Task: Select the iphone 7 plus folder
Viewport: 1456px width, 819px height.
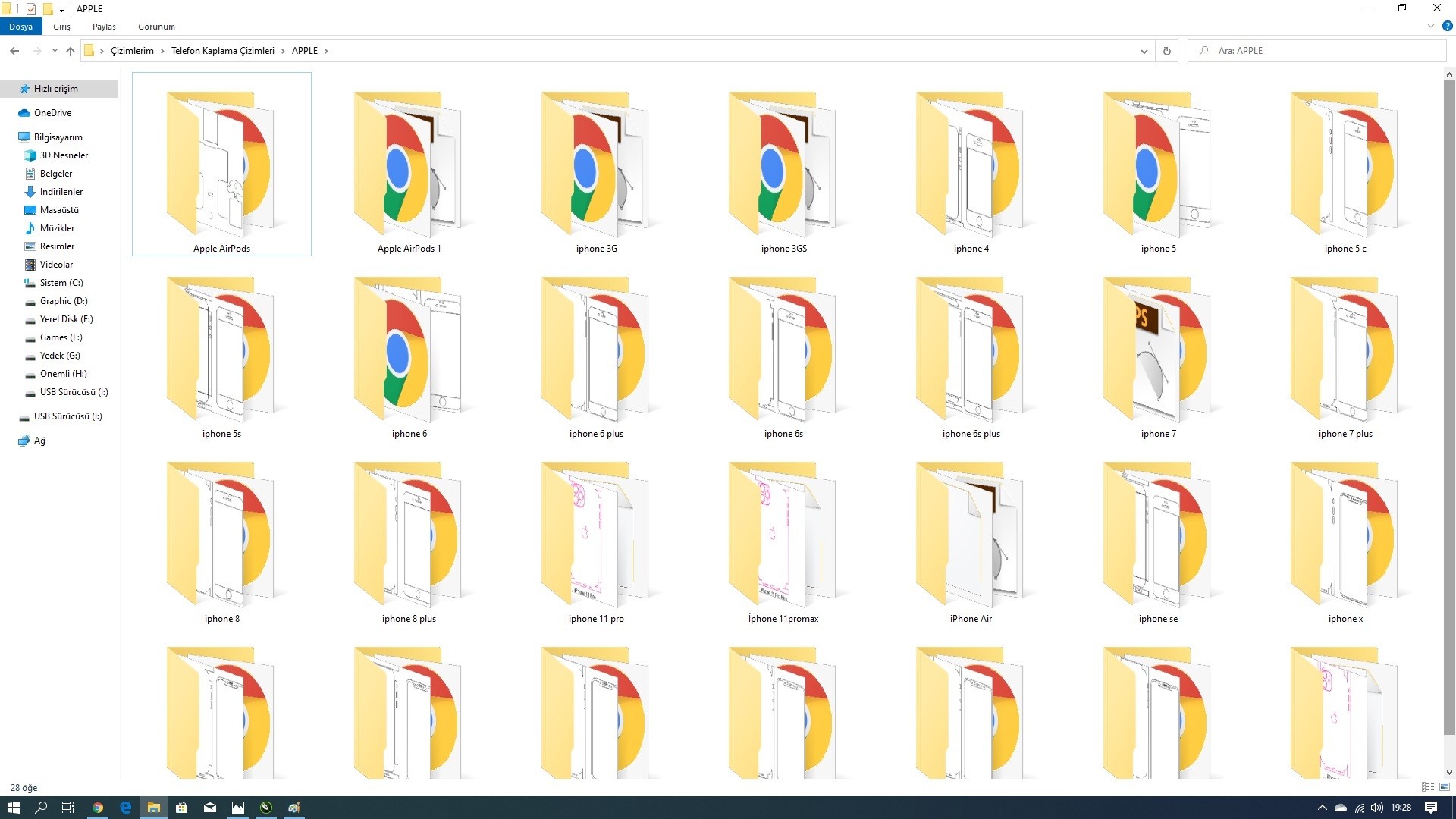Action: pos(1345,350)
